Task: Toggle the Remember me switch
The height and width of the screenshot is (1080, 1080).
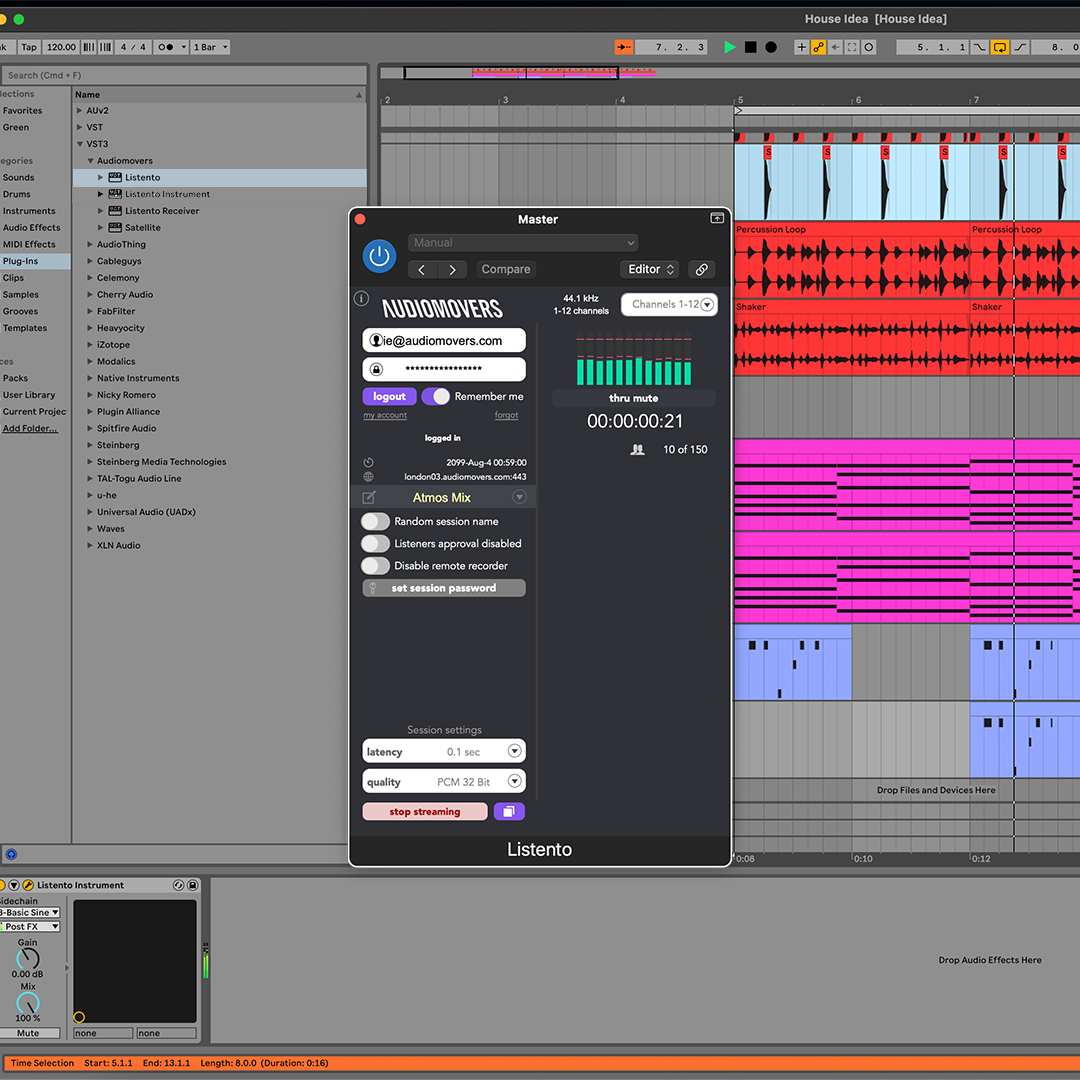Action: [435, 397]
